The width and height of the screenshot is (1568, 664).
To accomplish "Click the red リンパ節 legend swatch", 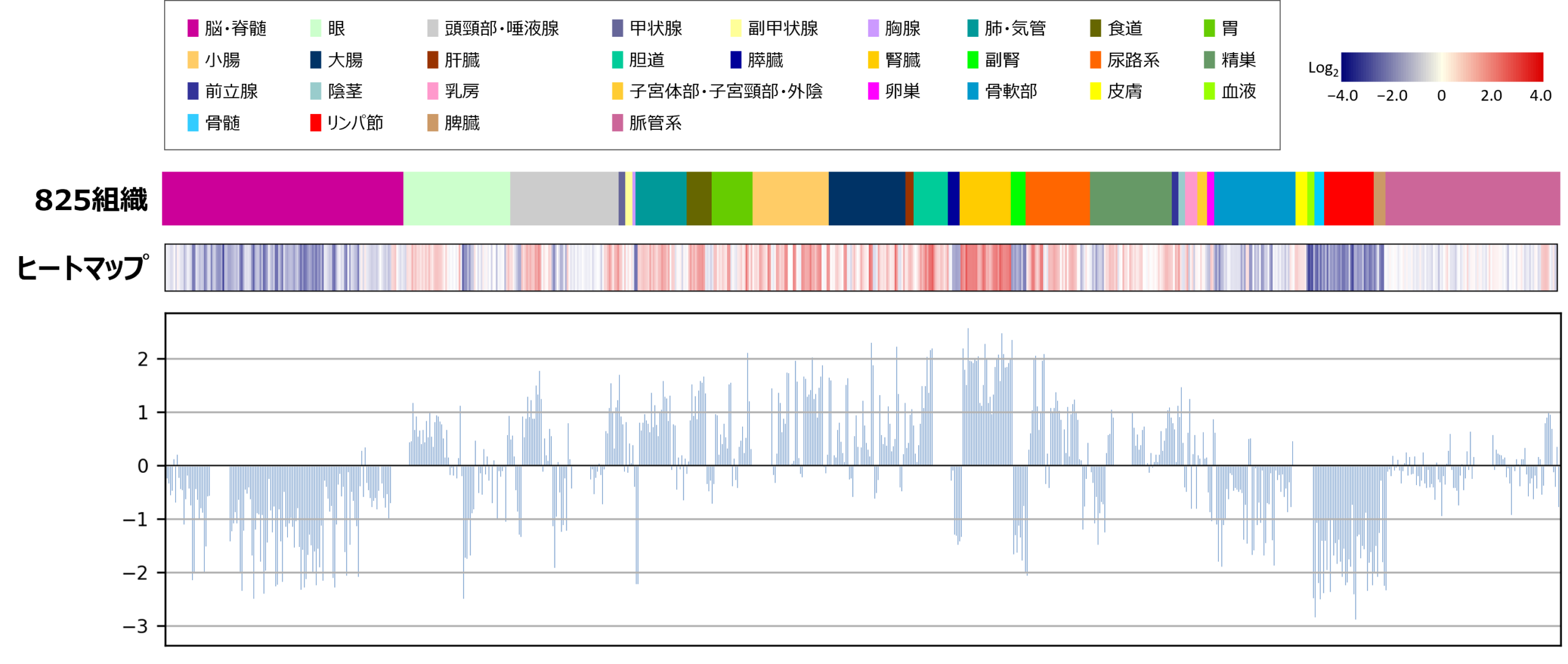I will pyautogui.click(x=315, y=123).
